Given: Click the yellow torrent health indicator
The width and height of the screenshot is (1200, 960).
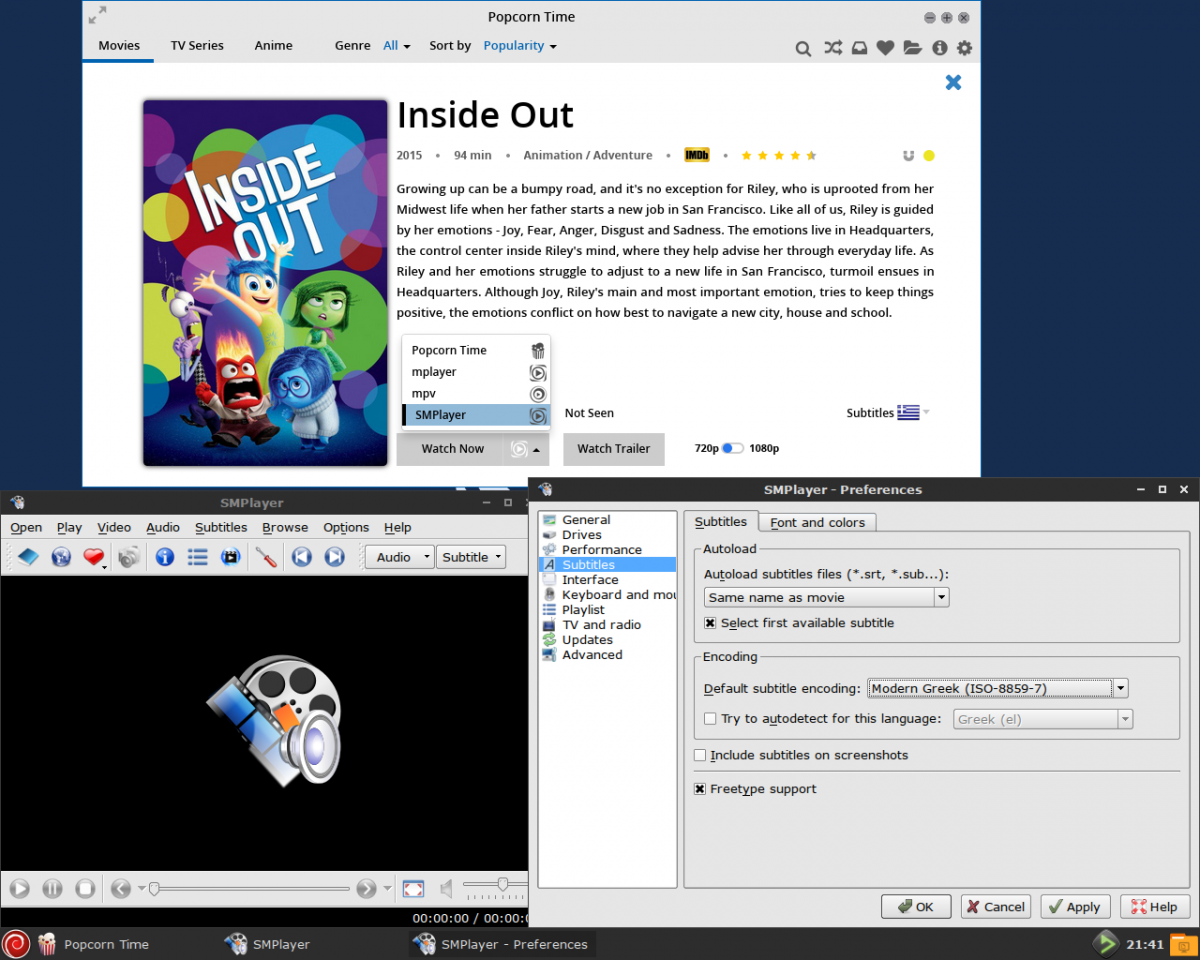Looking at the screenshot, I should (x=929, y=155).
